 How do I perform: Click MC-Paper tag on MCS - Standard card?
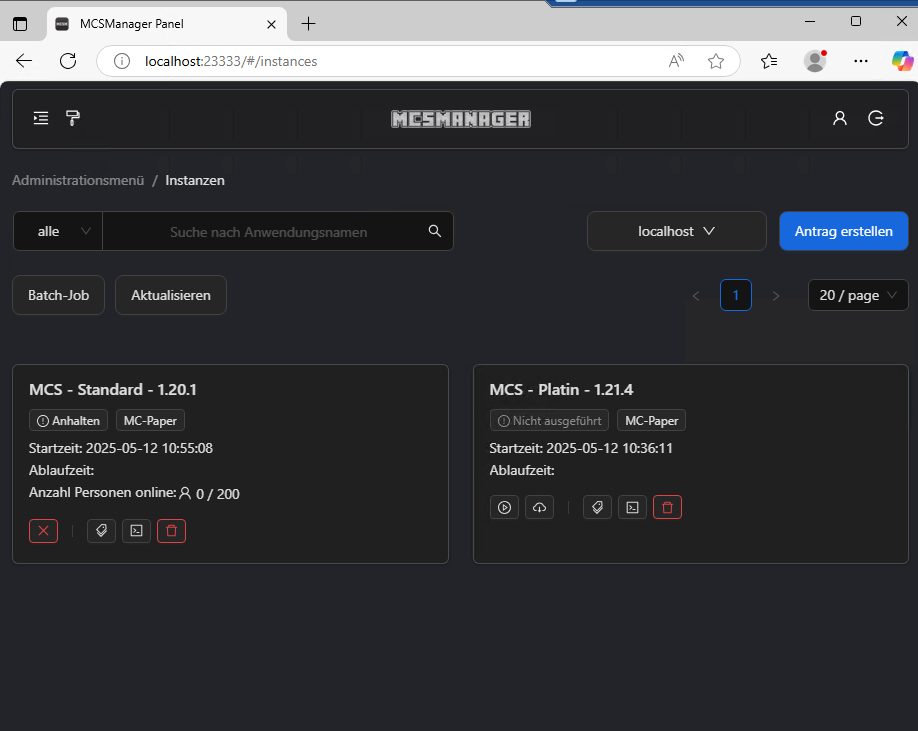150,420
